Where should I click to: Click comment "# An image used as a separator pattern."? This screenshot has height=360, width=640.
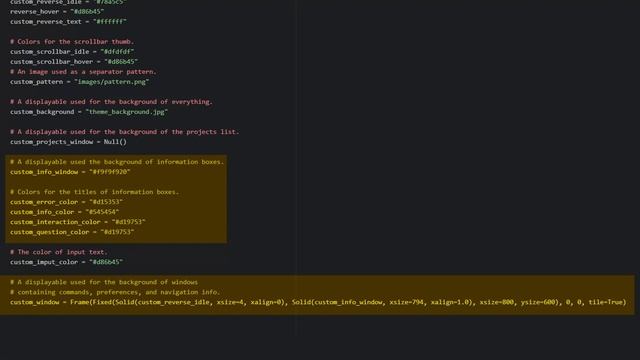click(83, 72)
